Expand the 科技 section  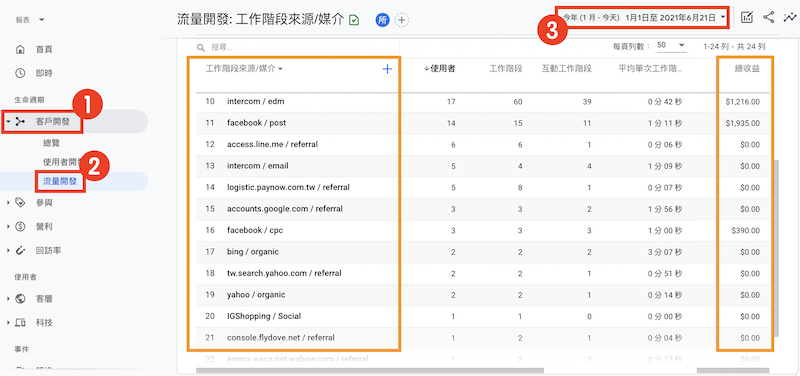8,323
